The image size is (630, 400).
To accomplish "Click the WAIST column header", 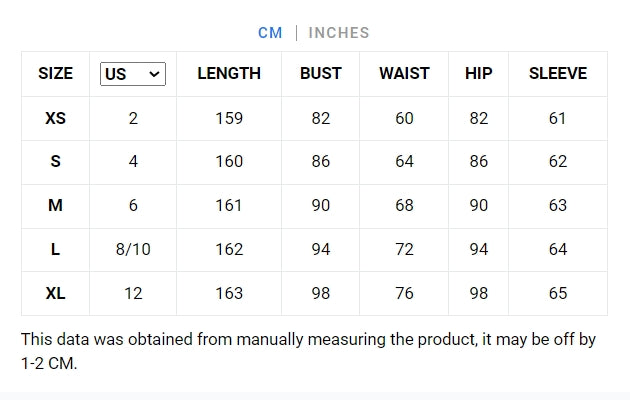I will 404,74.
